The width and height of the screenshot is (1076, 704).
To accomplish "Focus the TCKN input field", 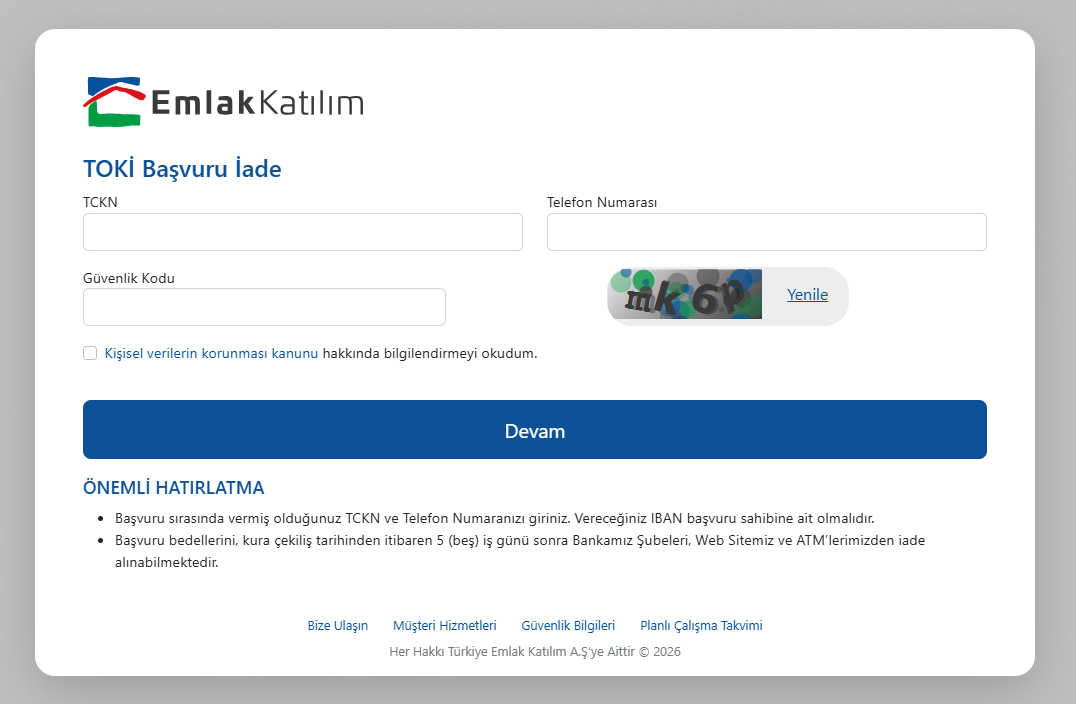I will [x=302, y=232].
